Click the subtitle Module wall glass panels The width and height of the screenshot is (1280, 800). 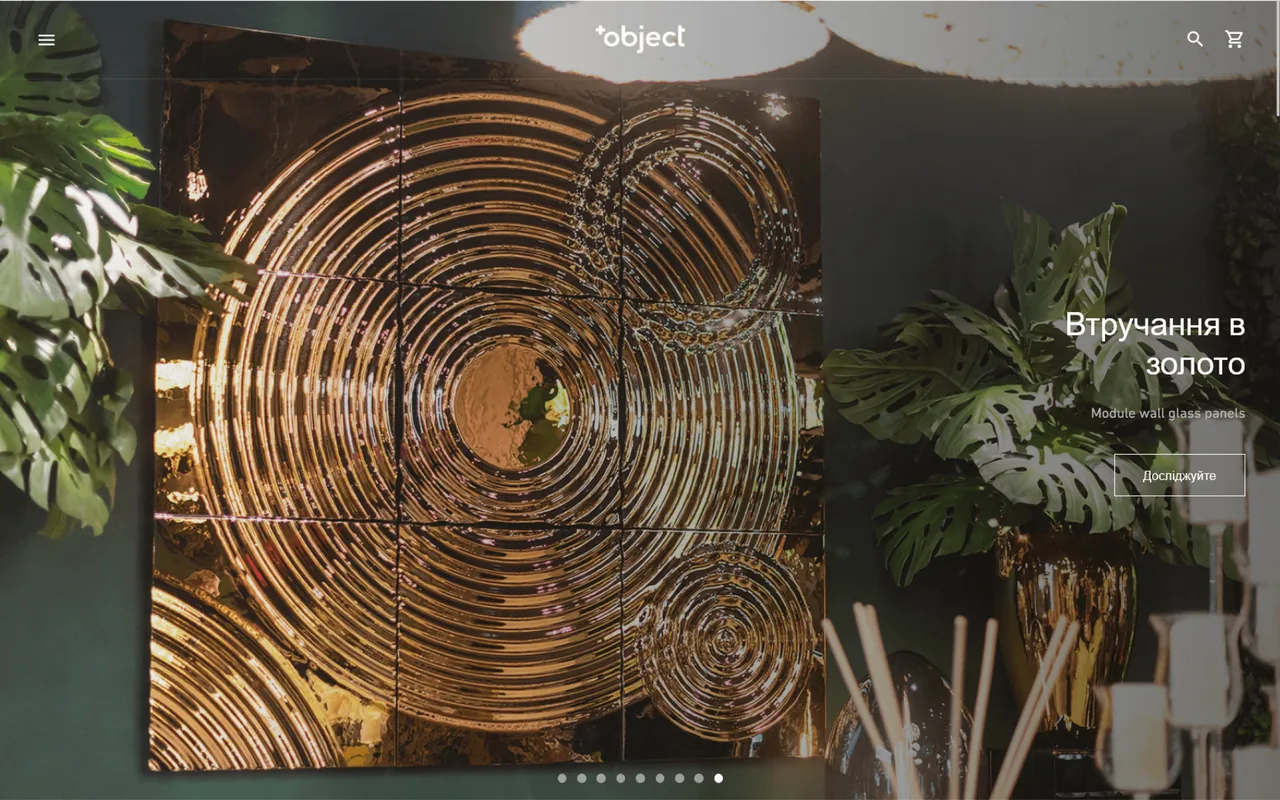[x=1168, y=413]
